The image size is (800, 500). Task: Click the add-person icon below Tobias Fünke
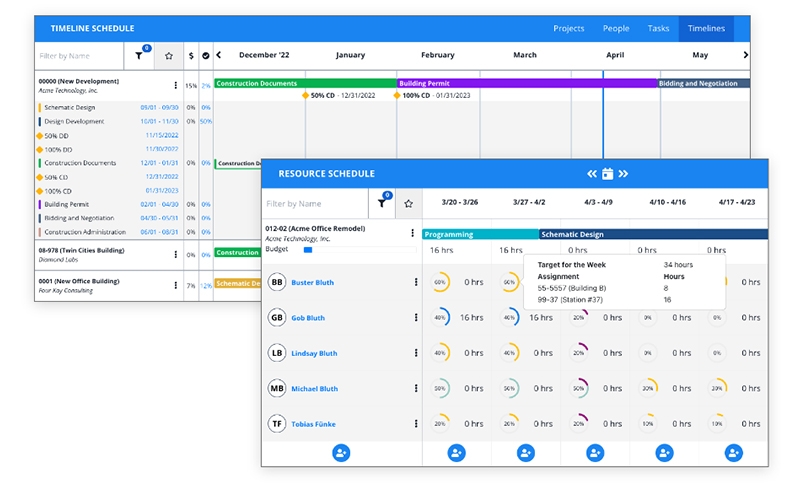(x=341, y=453)
